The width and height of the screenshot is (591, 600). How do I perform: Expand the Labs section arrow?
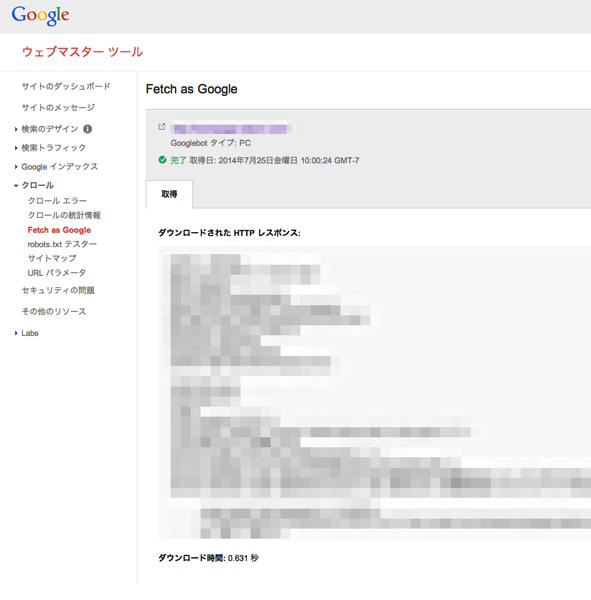click(16, 333)
